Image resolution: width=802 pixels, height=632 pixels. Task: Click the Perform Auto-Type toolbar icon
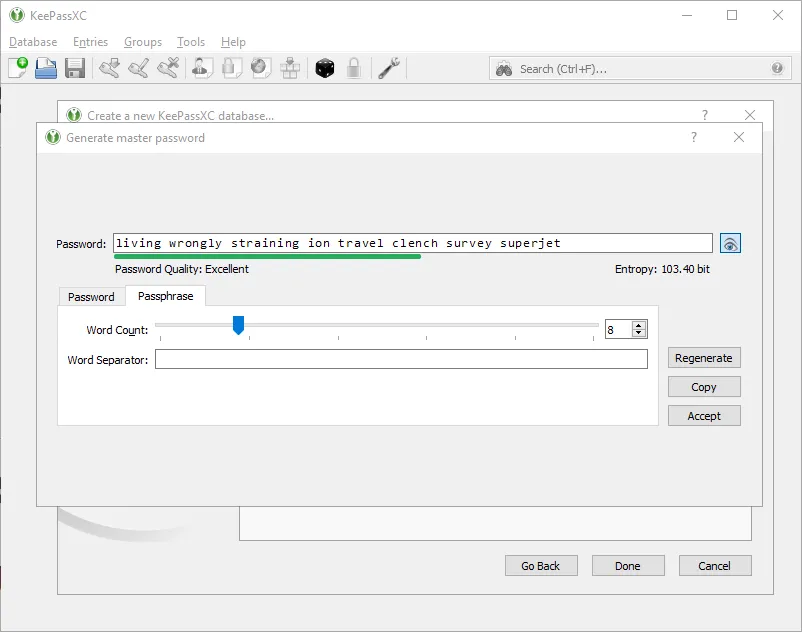point(290,68)
